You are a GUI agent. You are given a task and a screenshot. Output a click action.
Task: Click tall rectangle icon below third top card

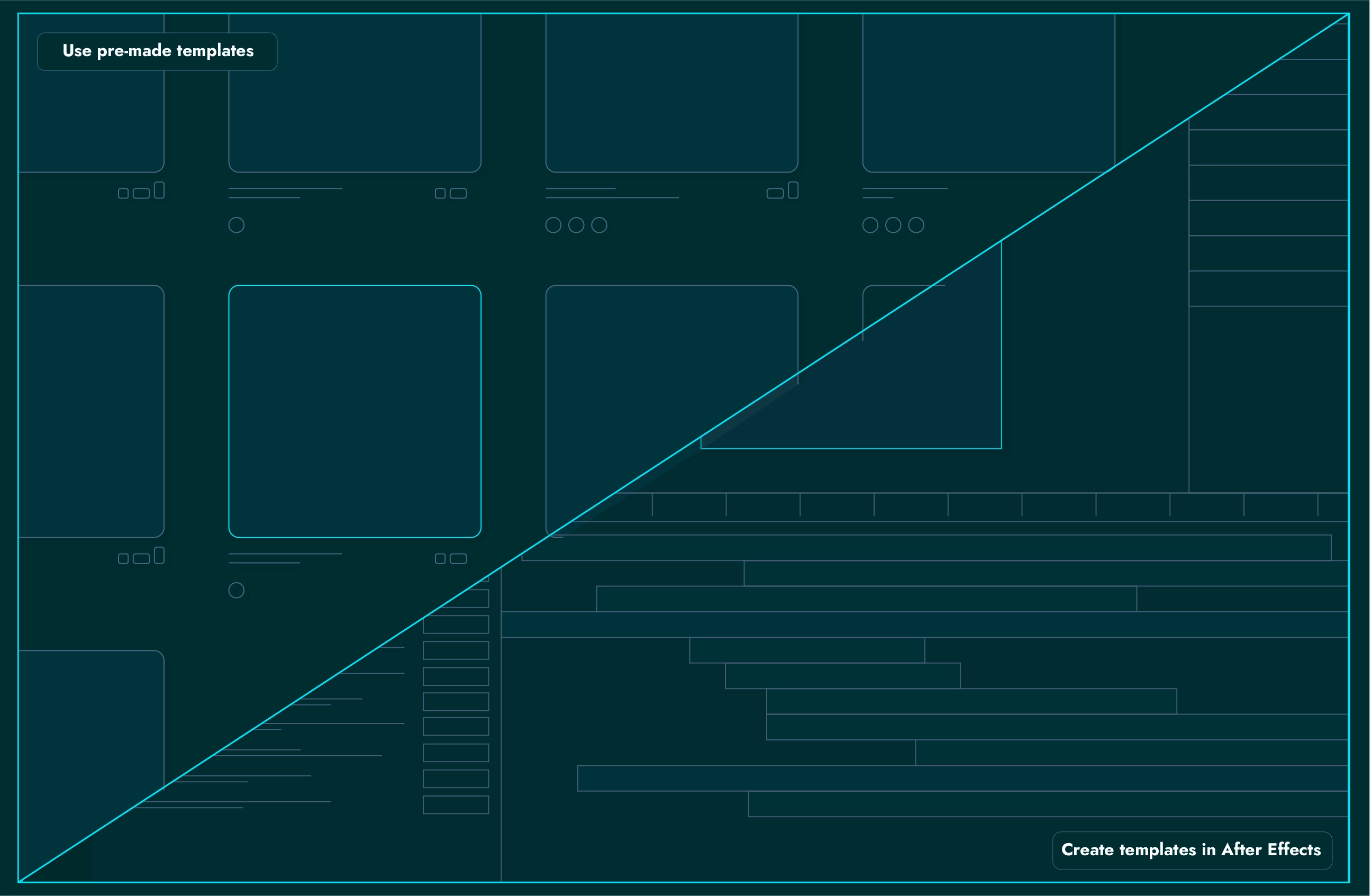pos(793,191)
